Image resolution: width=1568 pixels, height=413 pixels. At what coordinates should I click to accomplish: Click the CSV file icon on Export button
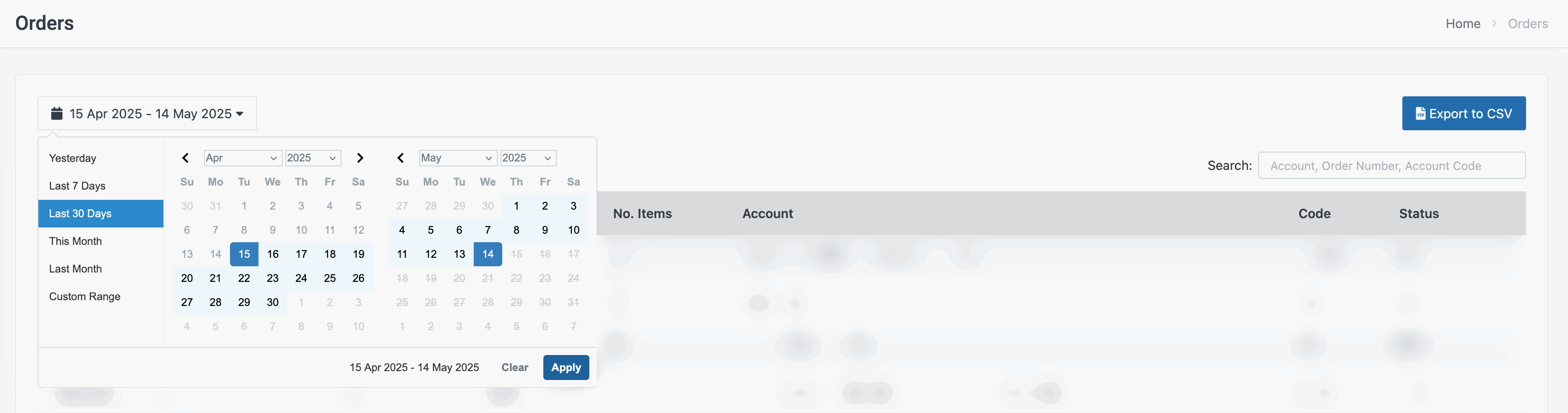tap(1420, 114)
